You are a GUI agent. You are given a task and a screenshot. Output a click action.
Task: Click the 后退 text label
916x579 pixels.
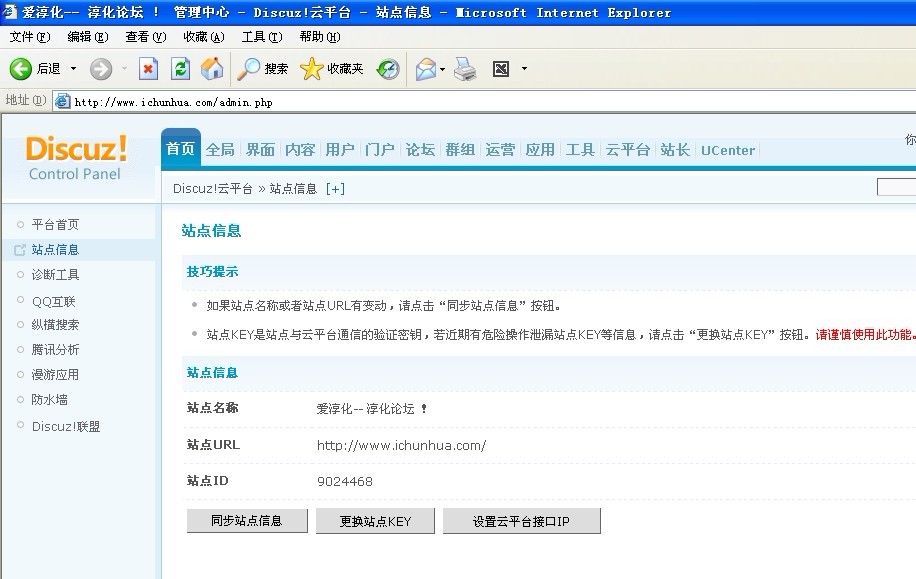tap(48, 69)
